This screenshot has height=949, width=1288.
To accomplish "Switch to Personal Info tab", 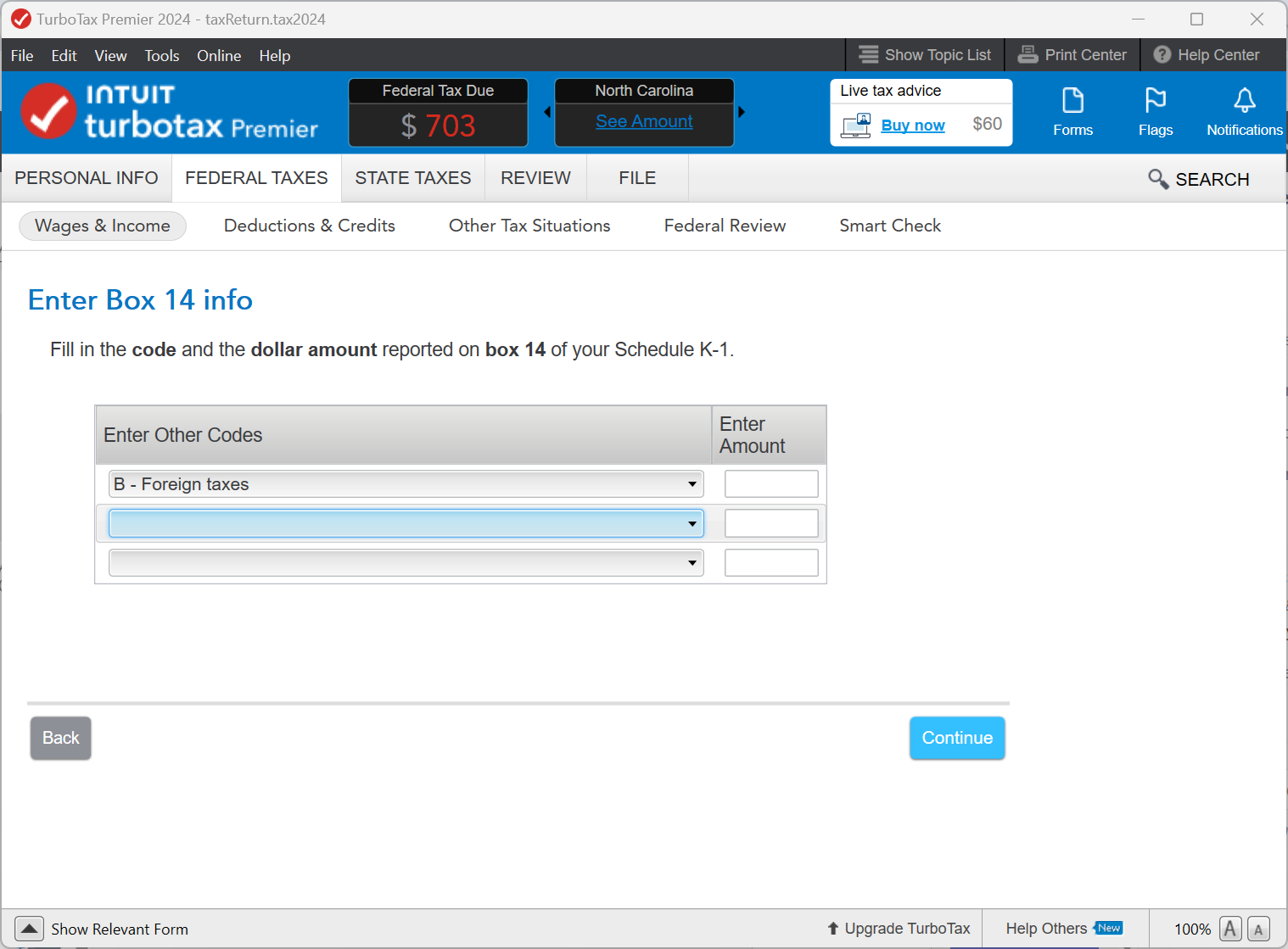I will 87,178.
